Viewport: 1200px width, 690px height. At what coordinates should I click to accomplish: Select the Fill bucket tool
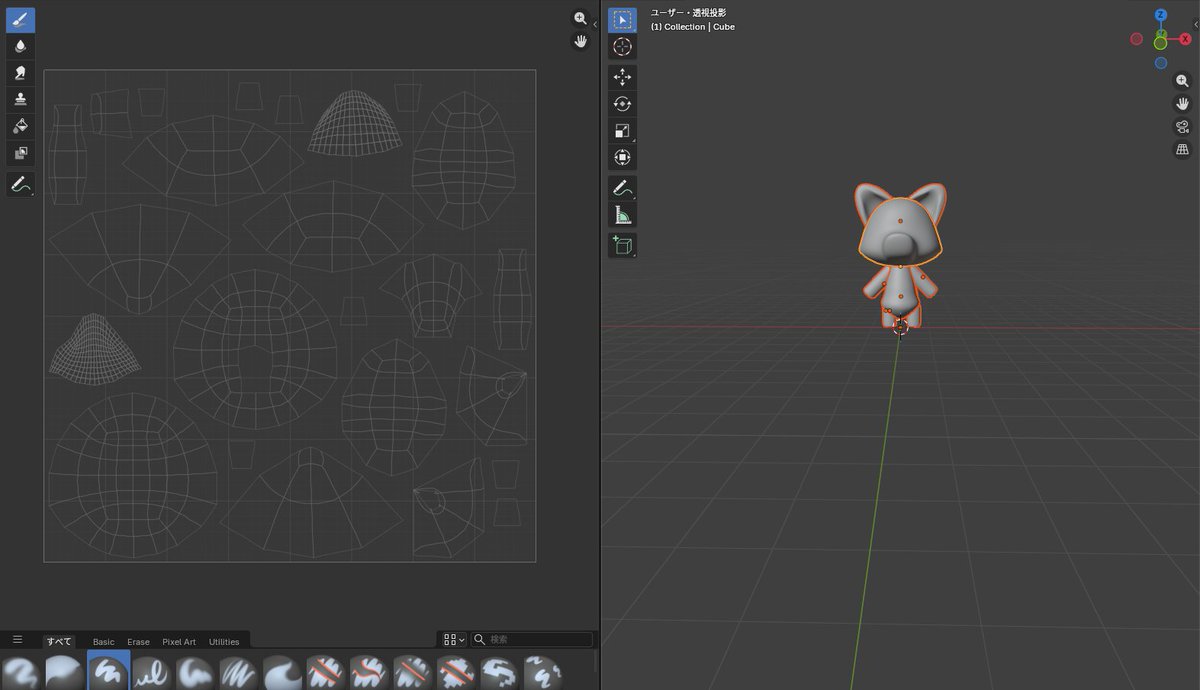[21, 126]
